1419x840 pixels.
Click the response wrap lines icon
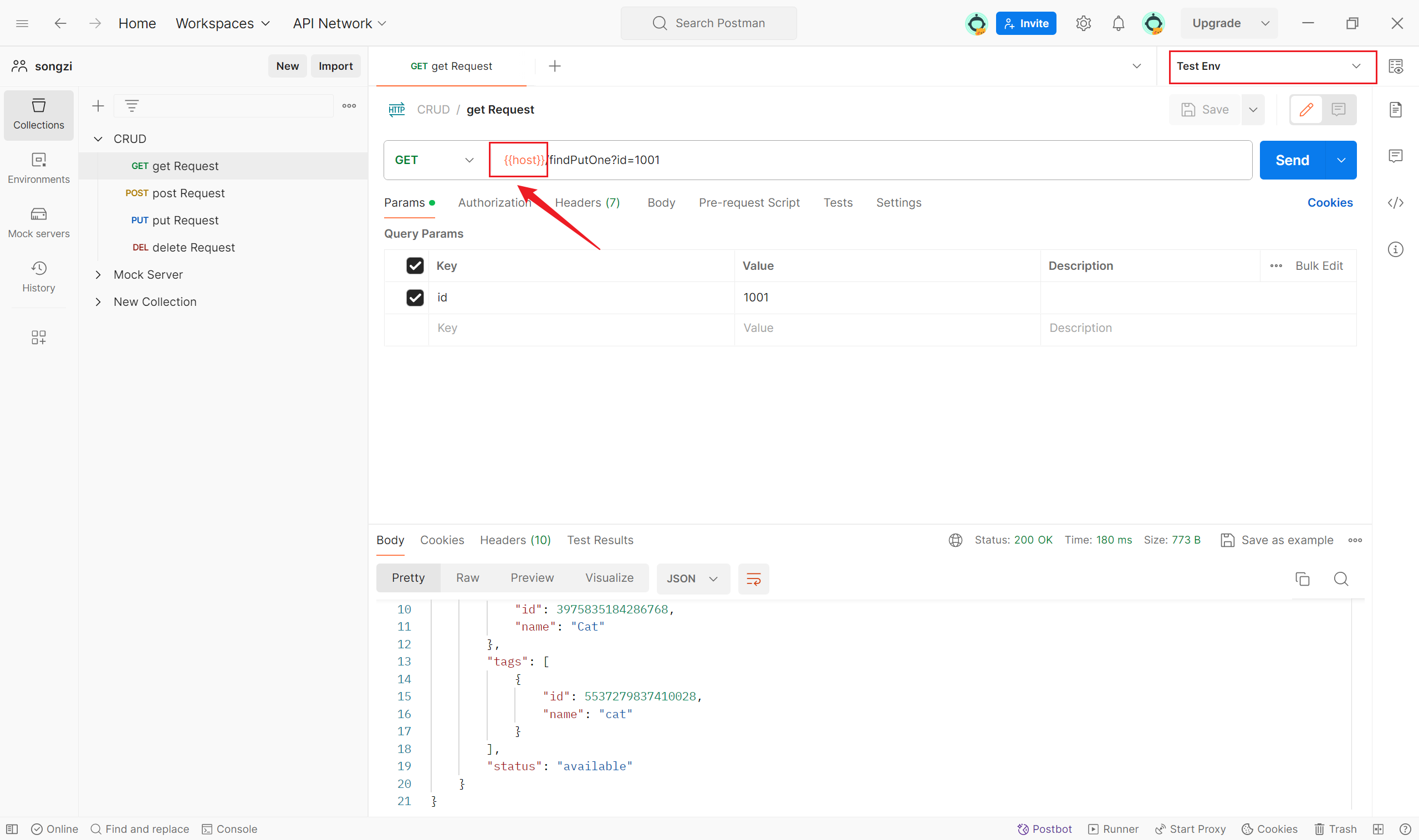[x=753, y=578]
